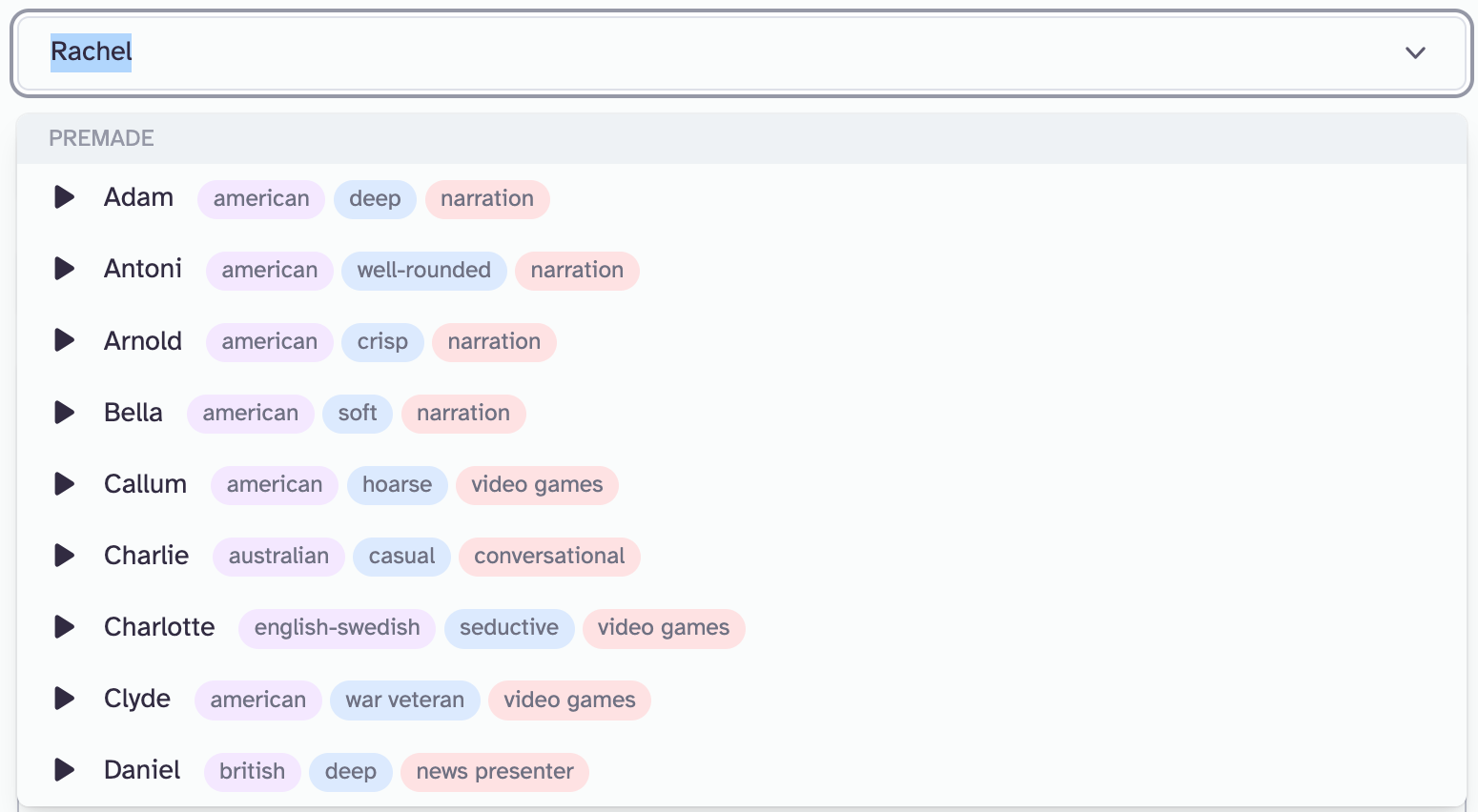
Task: Play the Charlie voice preview
Action: click(x=64, y=556)
